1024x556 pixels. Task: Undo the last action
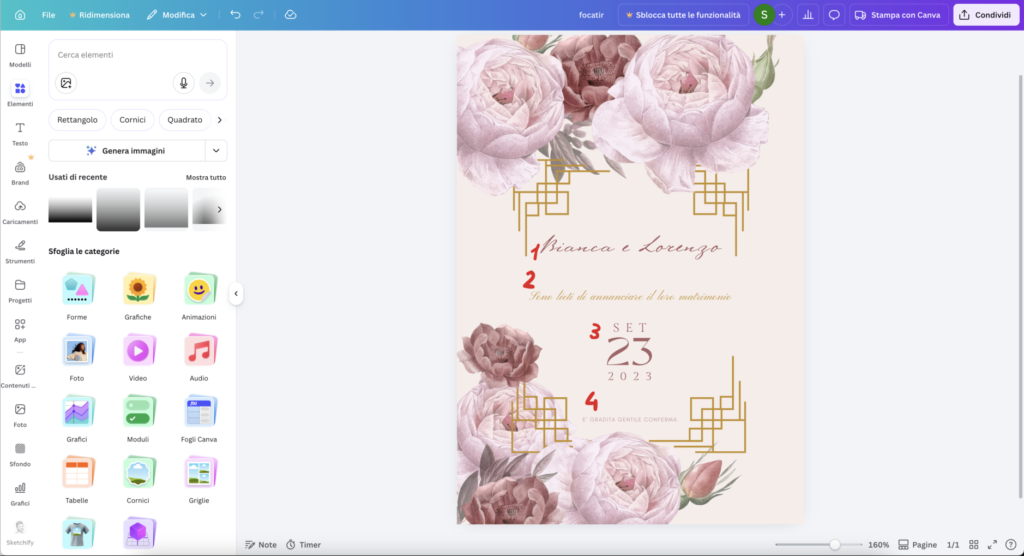coord(235,14)
